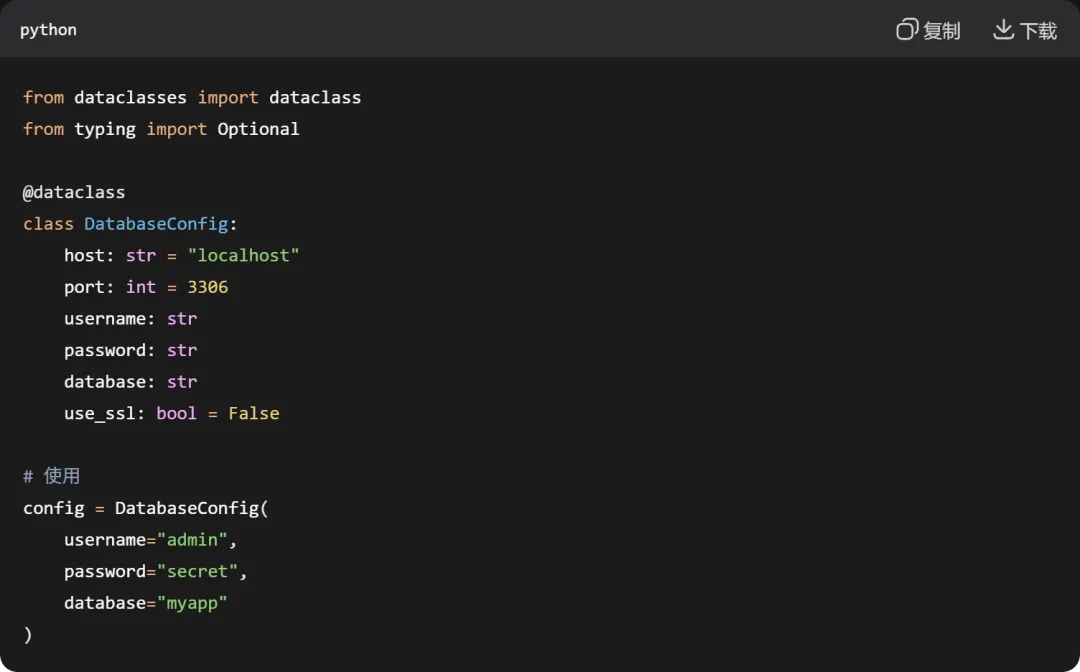Click the 下载 text label

coord(1038,31)
